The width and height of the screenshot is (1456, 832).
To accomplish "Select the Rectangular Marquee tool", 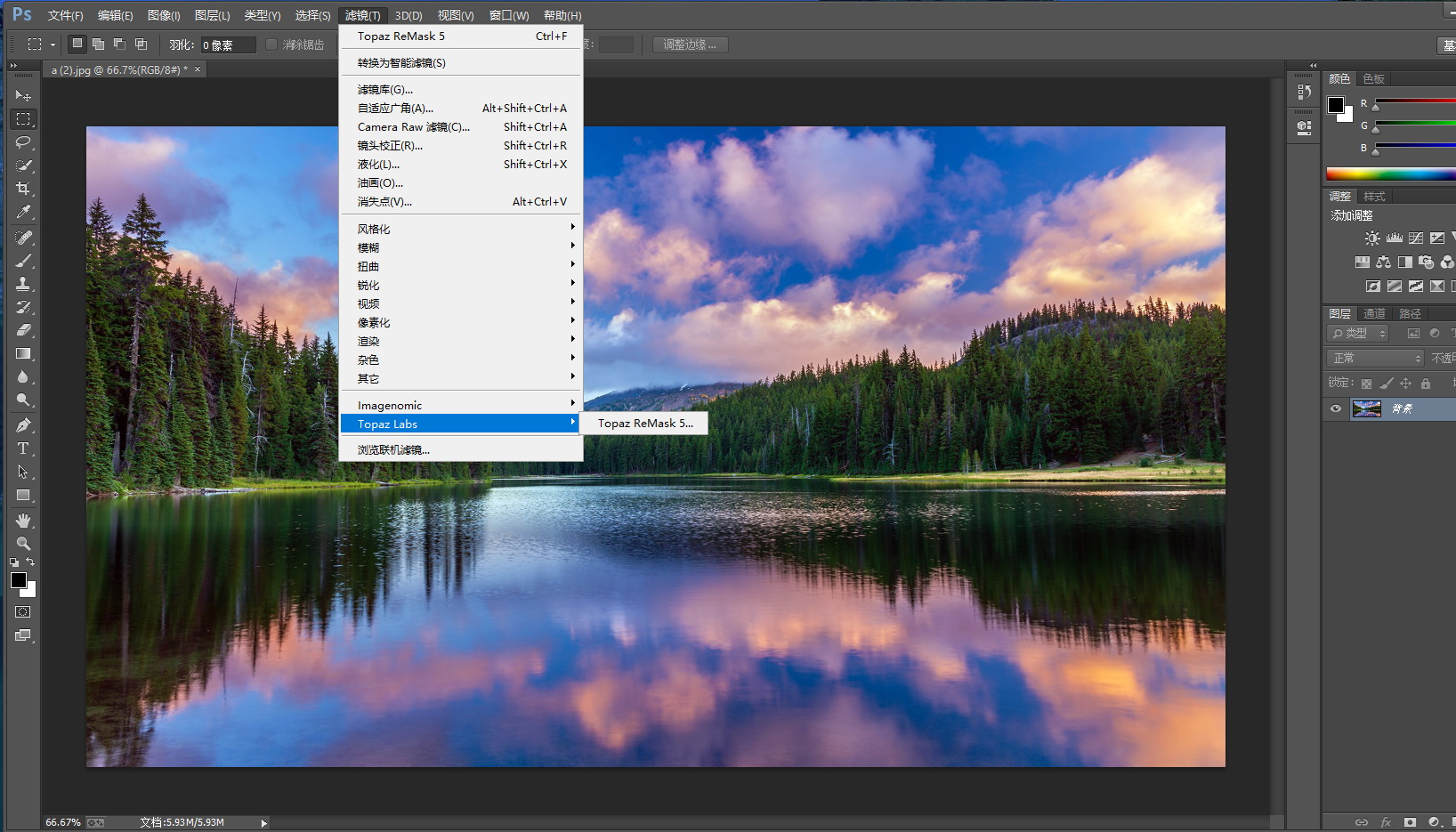I will (x=23, y=118).
